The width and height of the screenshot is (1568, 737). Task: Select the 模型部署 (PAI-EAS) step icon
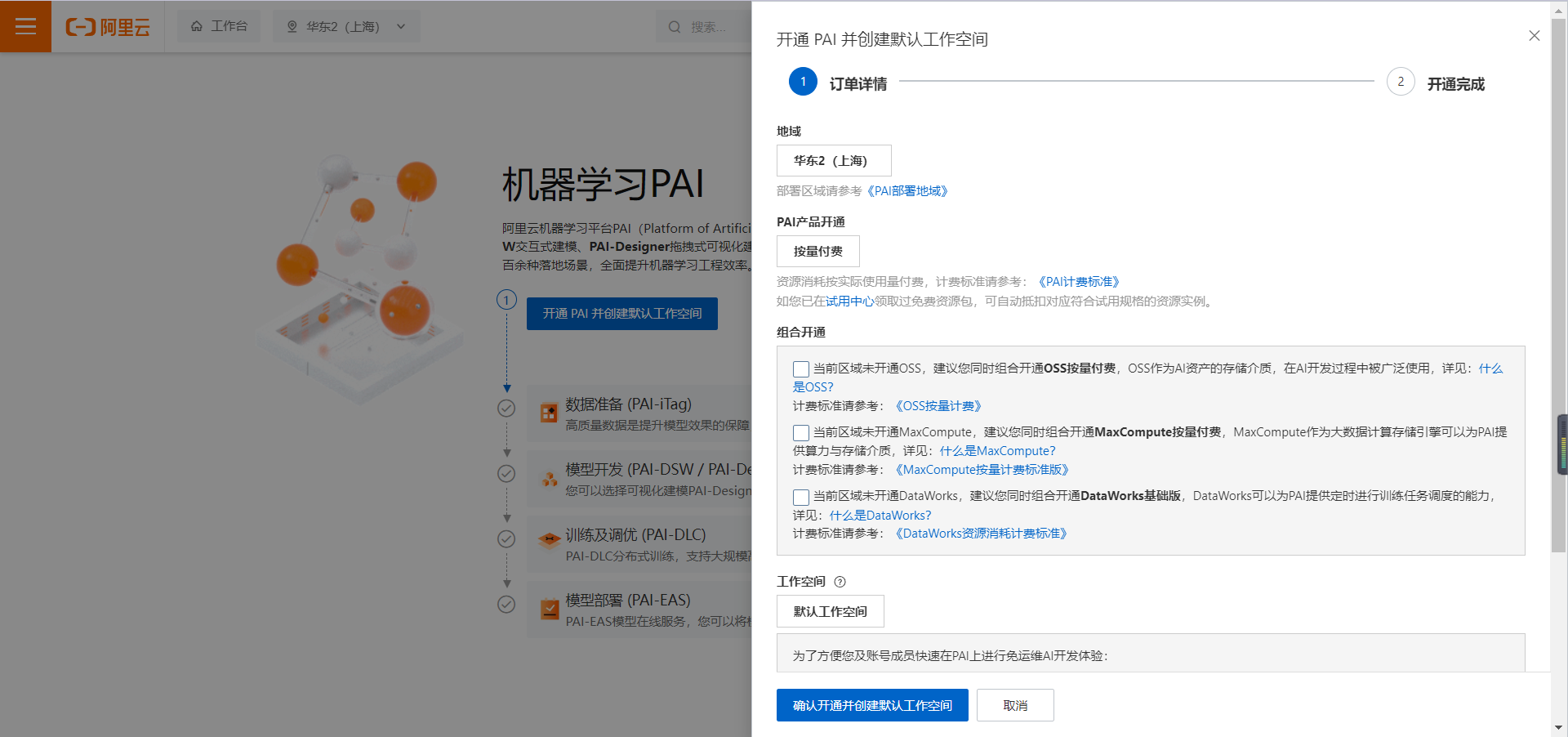548,609
